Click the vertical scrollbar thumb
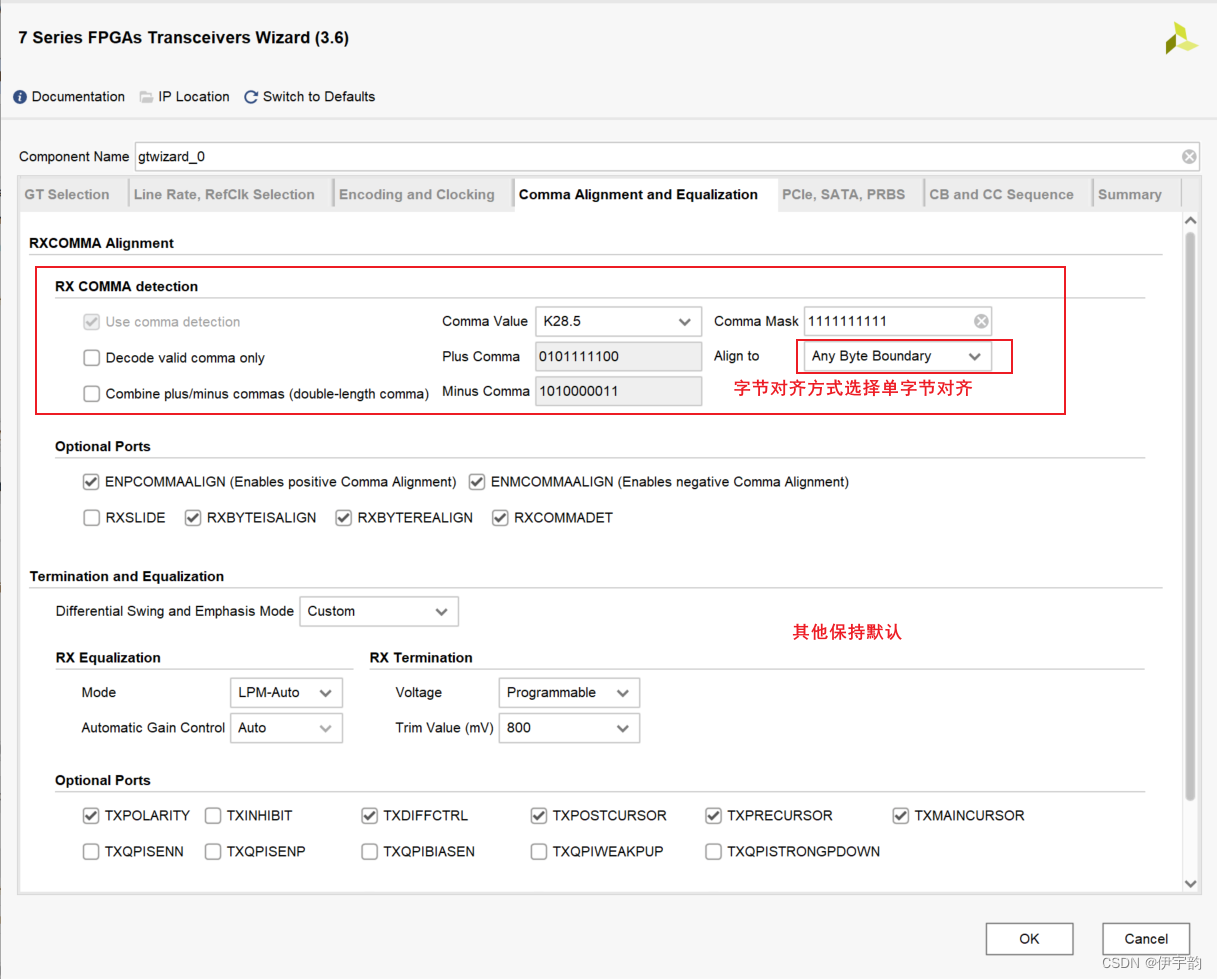Image resolution: width=1217 pixels, height=979 pixels. 1190,516
